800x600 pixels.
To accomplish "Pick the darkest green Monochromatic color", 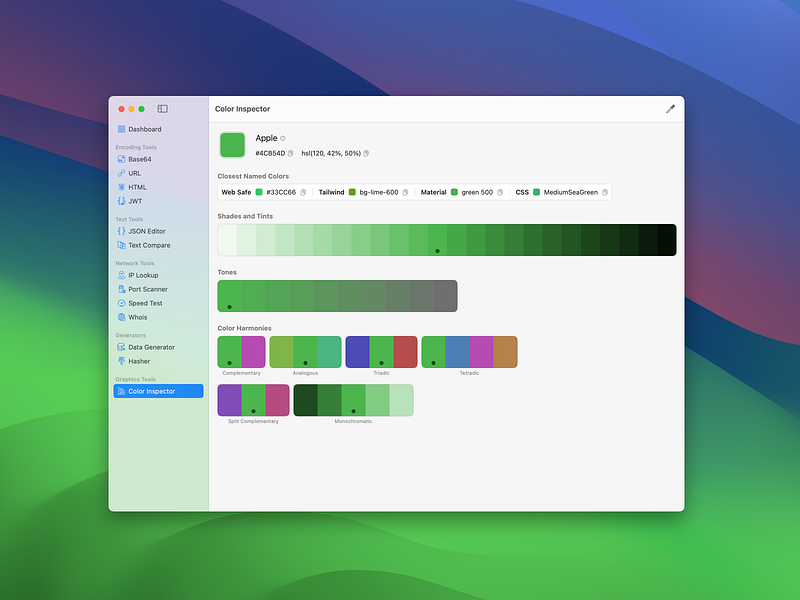I will 306,400.
